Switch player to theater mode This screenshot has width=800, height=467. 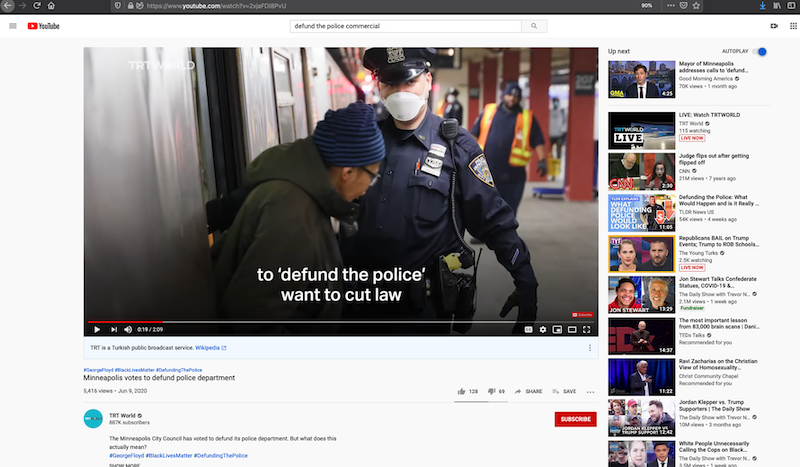coord(573,329)
